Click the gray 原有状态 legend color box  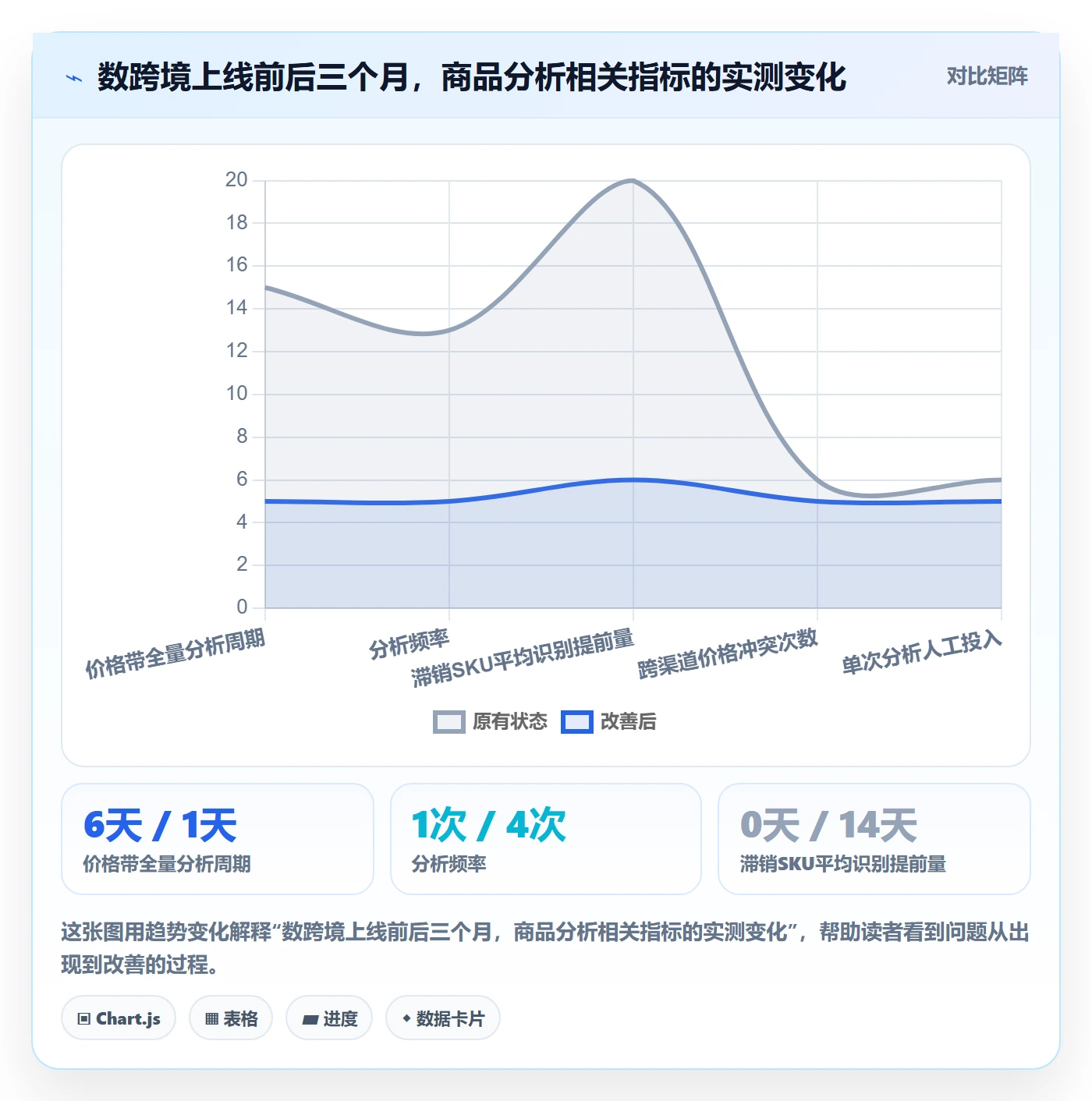[x=449, y=722]
